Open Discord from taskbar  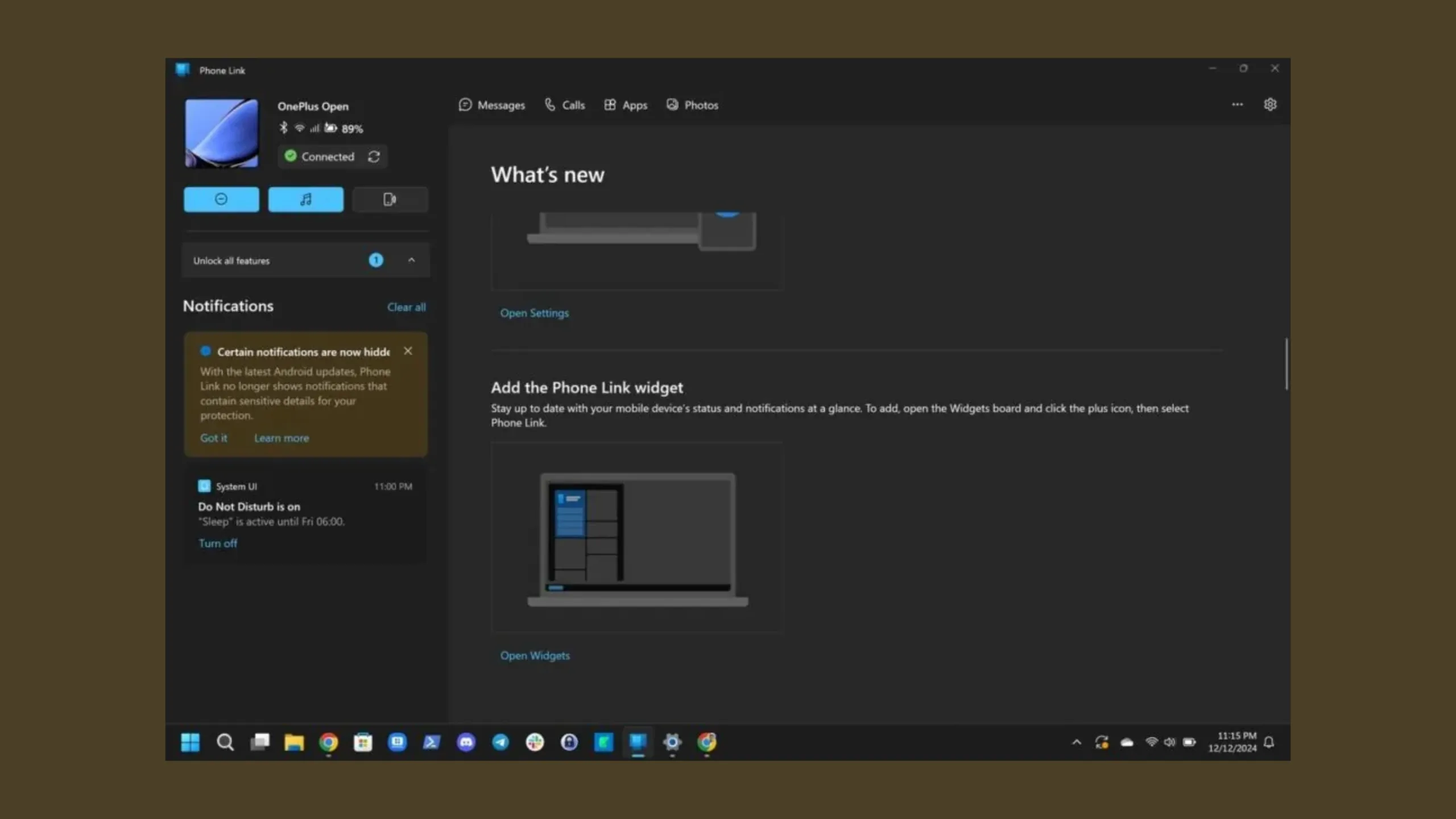pyautogui.click(x=466, y=742)
